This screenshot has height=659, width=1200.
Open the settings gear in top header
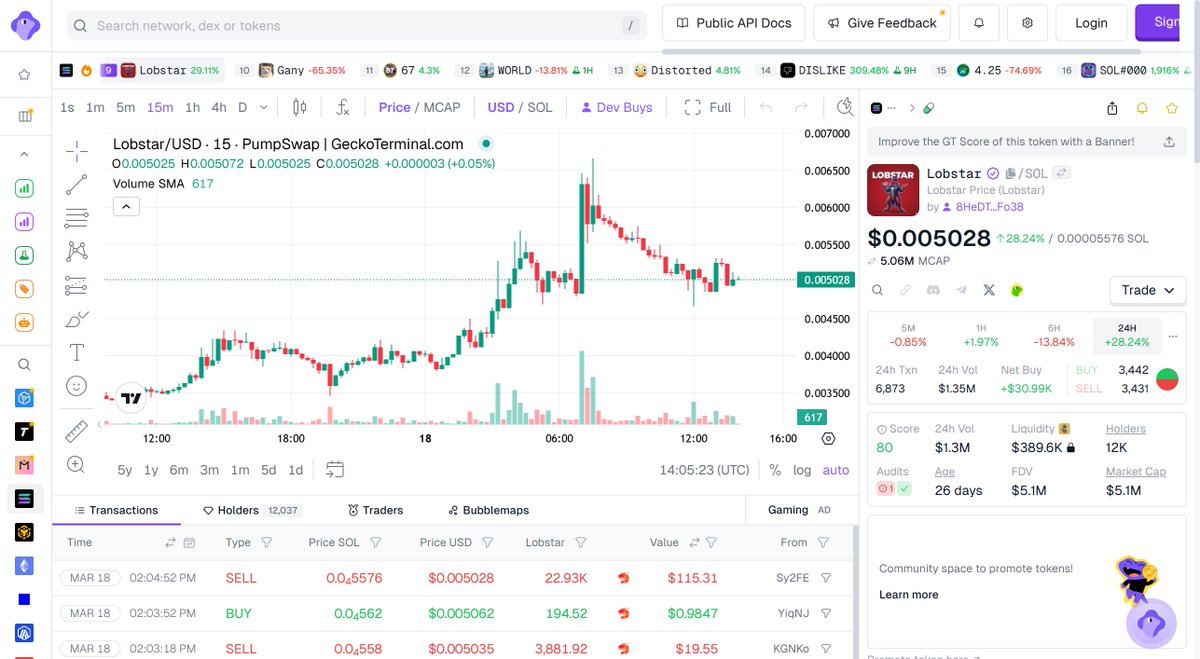click(1027, 23)
